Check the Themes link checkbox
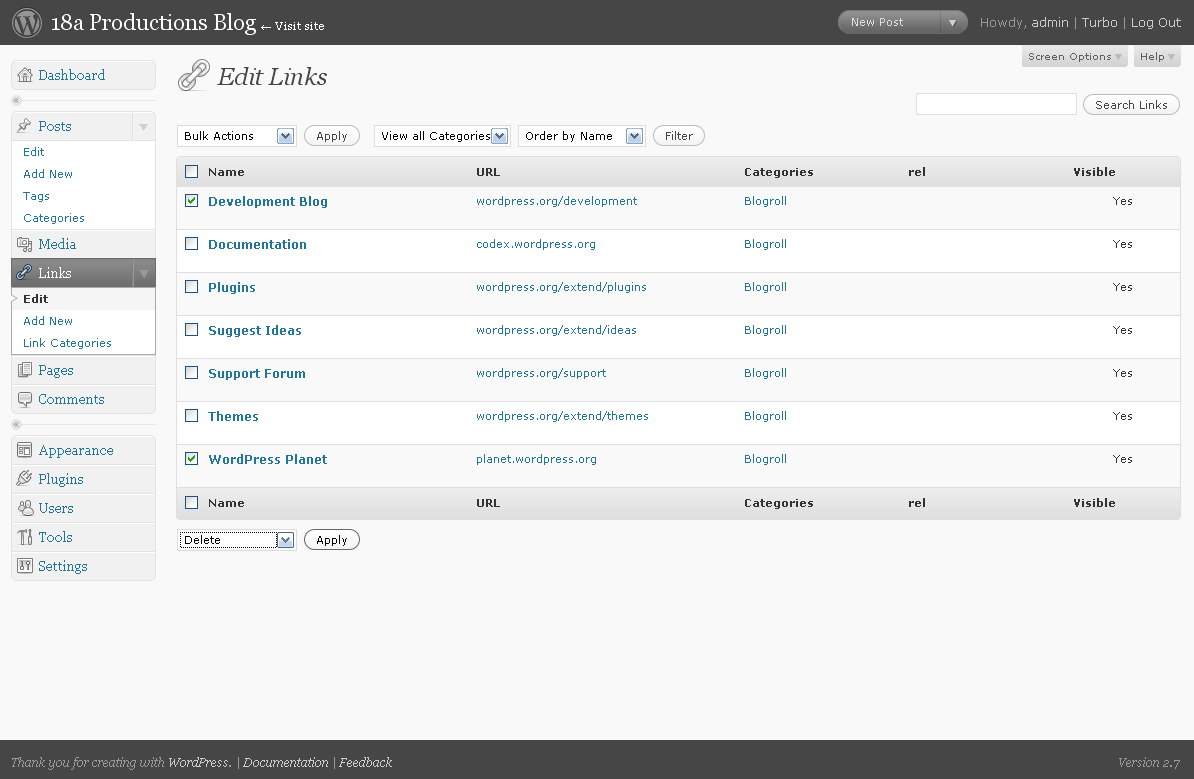The height and width of the screenshot is (779, 1194). tap(192, 416)
